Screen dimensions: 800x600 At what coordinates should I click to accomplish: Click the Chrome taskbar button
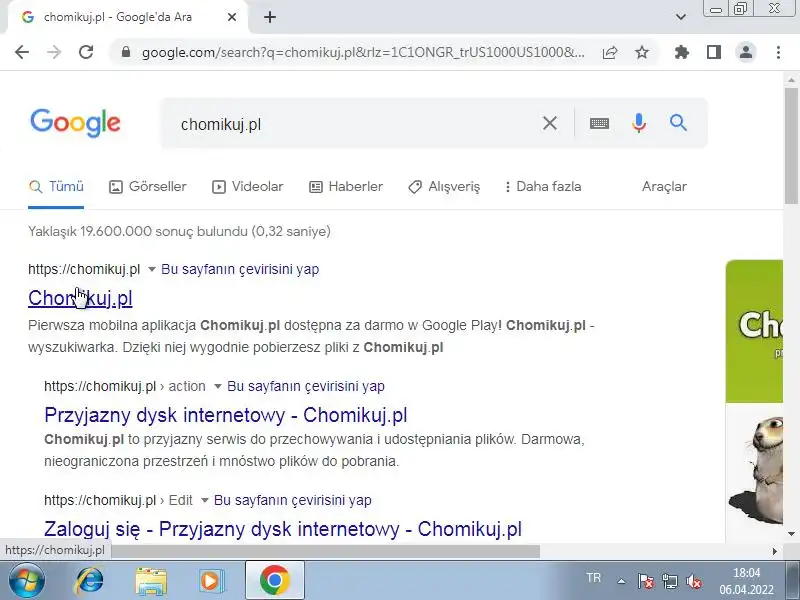(275, 581)
